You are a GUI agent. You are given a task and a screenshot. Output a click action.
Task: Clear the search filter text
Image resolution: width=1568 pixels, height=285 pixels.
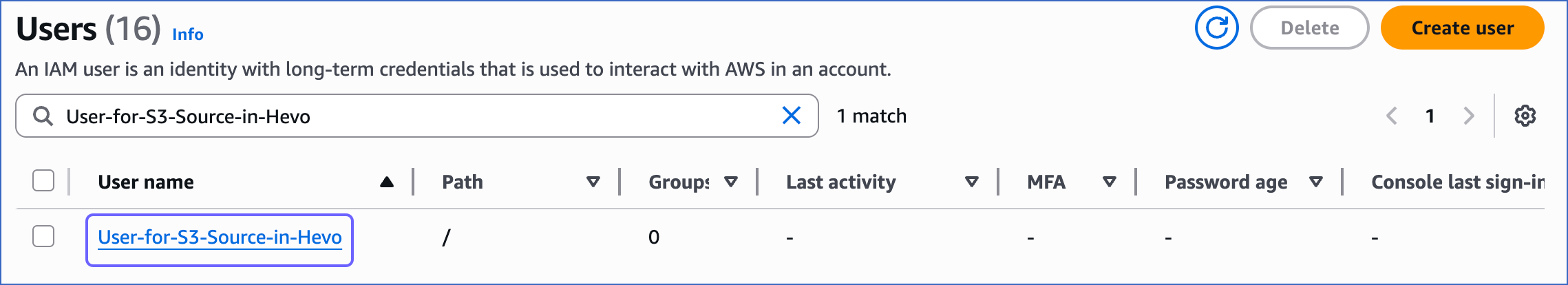(x=792, y=116)
